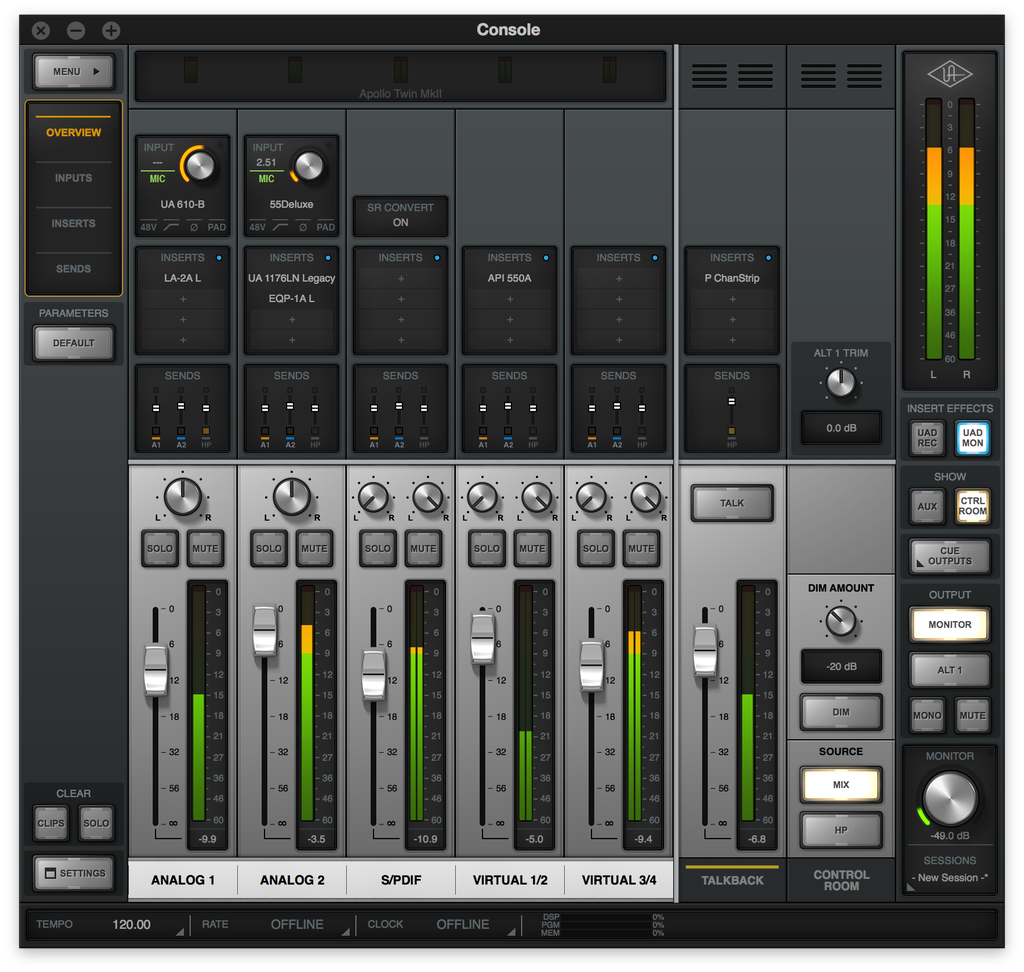Clear CLIPS indicators
Image resolution: width=1024 pixels, height=972 pixels.
pos(51,823)
